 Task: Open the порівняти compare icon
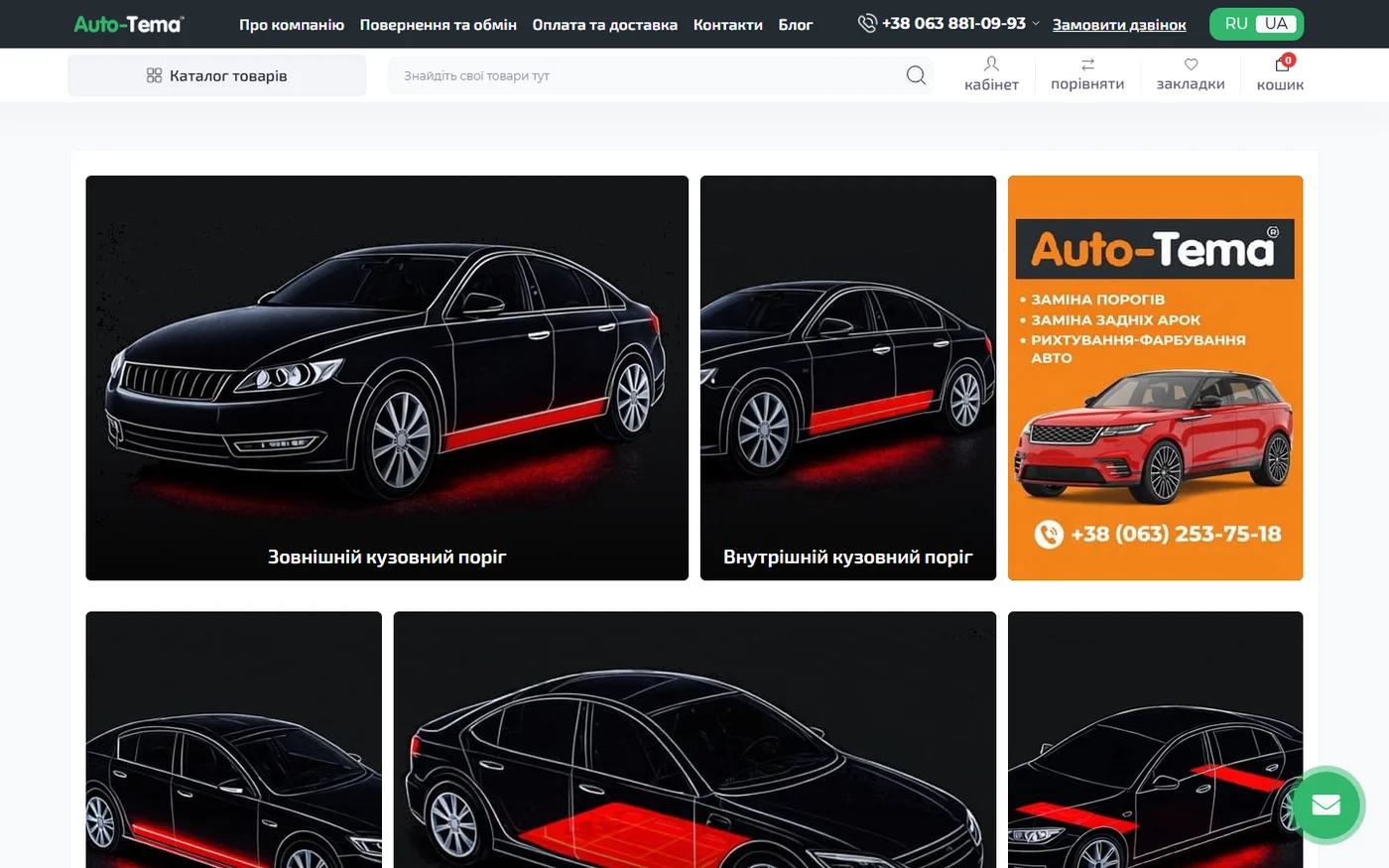click(1087, 64)
